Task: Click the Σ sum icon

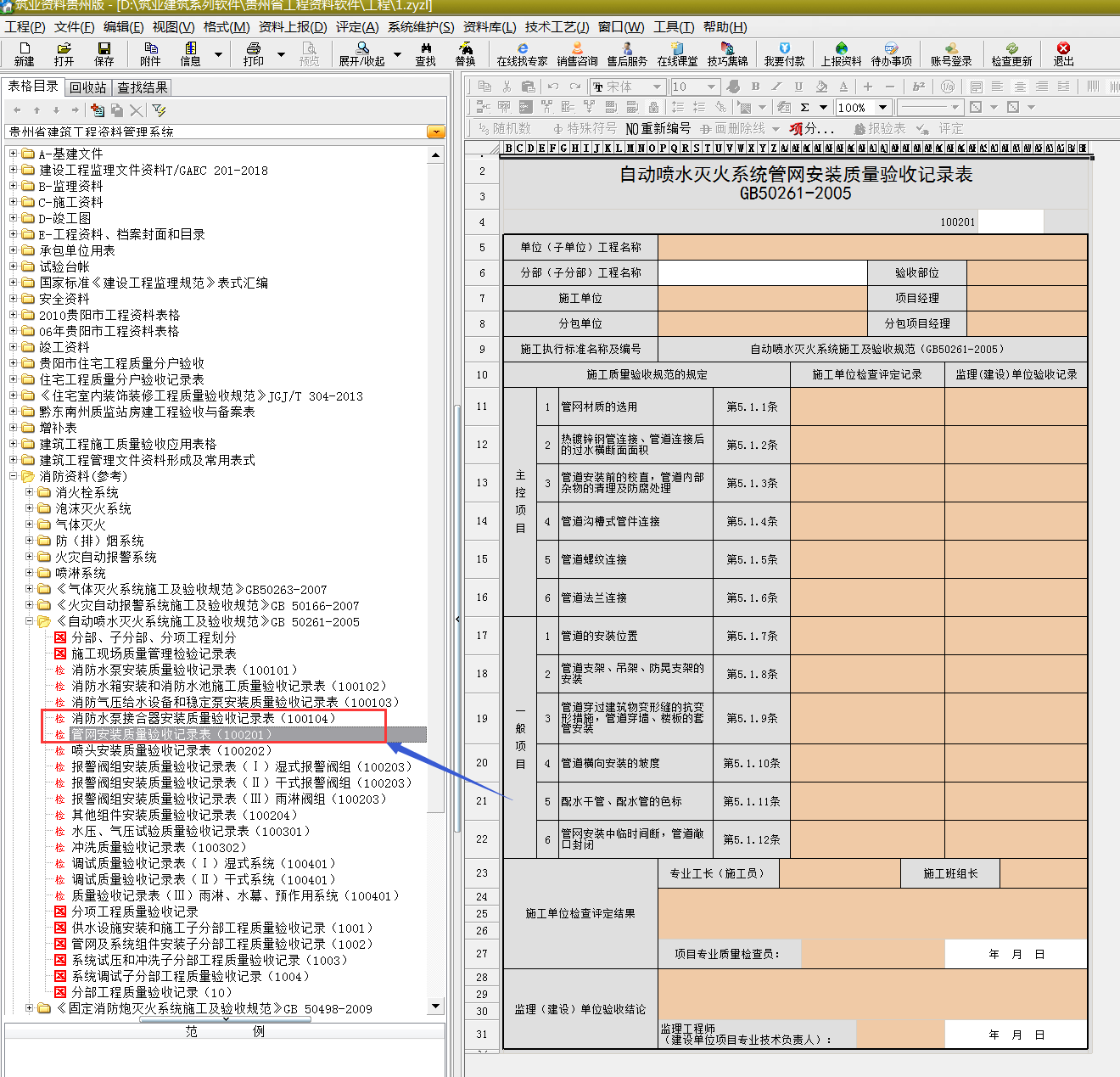Action: (x=804, y=107)
